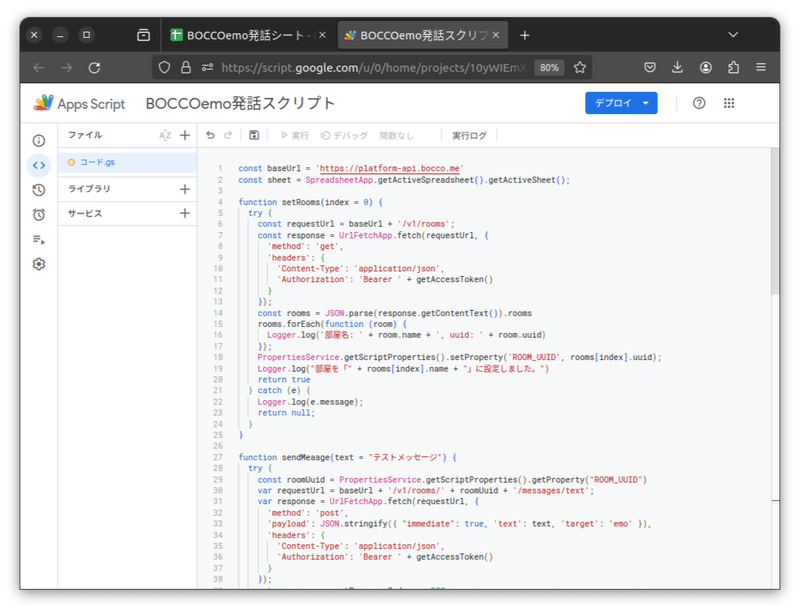Undo the last edit in editor
The height and width of the screenshot is (612, 800).
click(x=210, y=135)
